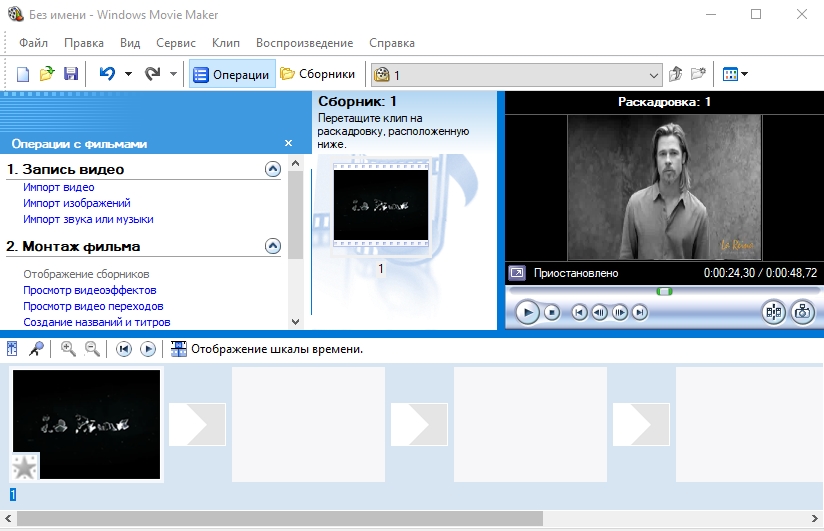
Task: Open the Вид menu
Action: [x=130, y=43]
